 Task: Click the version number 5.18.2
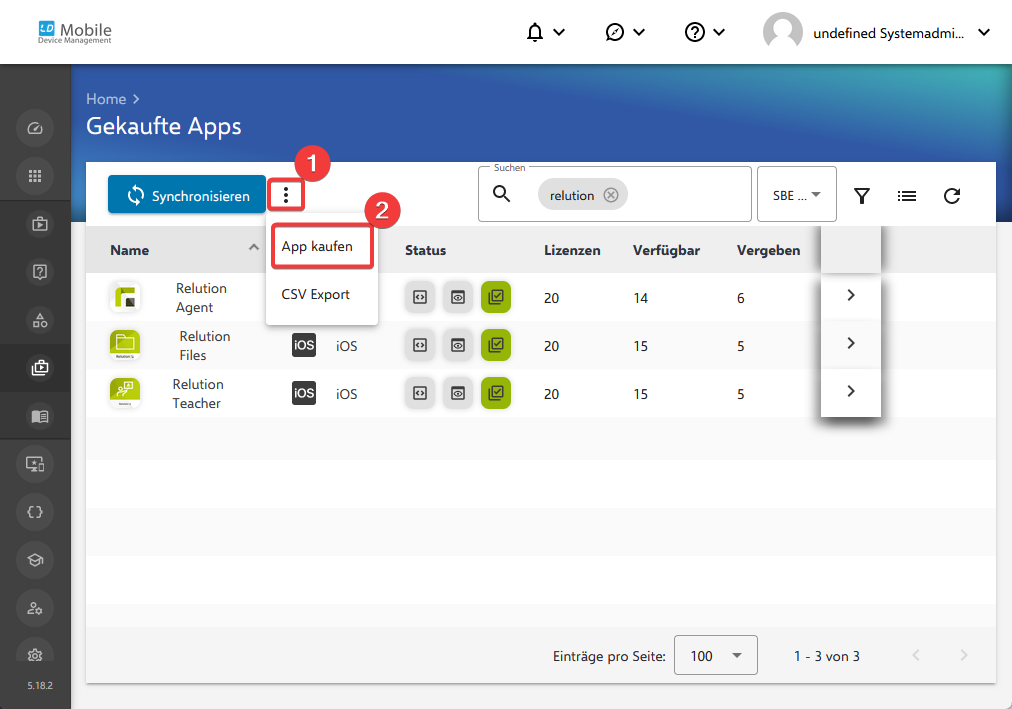[40, 685]
